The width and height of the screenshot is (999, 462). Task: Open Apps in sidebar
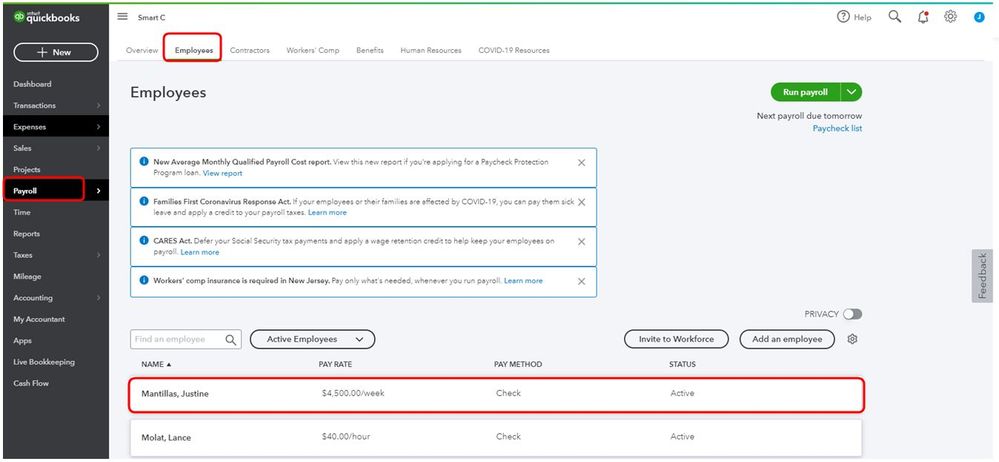click(x=22, y=341)
